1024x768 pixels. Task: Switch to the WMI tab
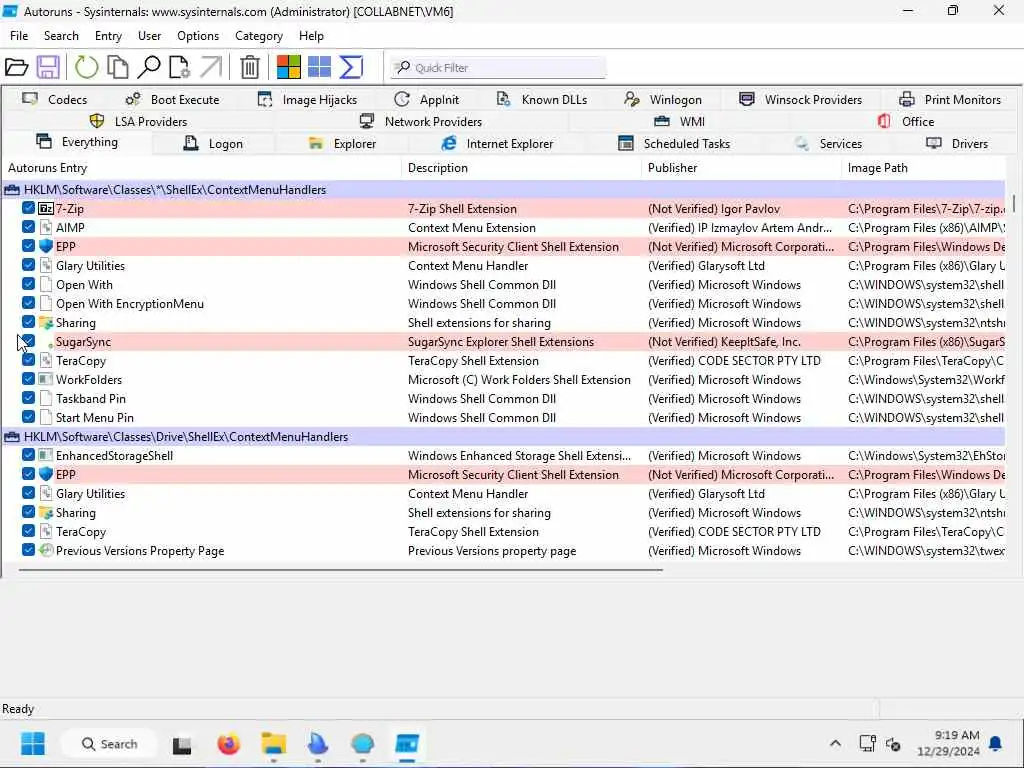679,121
